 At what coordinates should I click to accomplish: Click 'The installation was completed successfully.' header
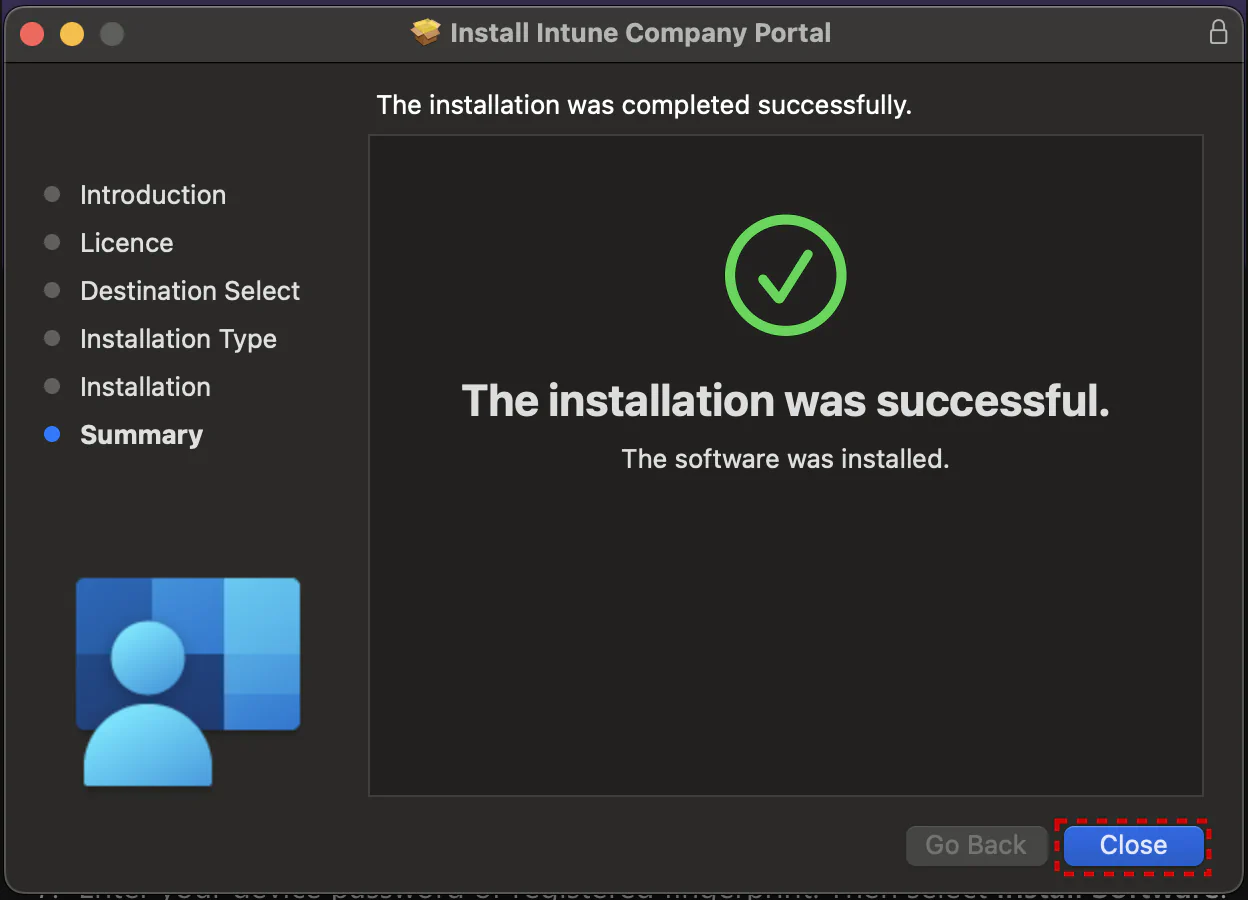tap(644, 105)
